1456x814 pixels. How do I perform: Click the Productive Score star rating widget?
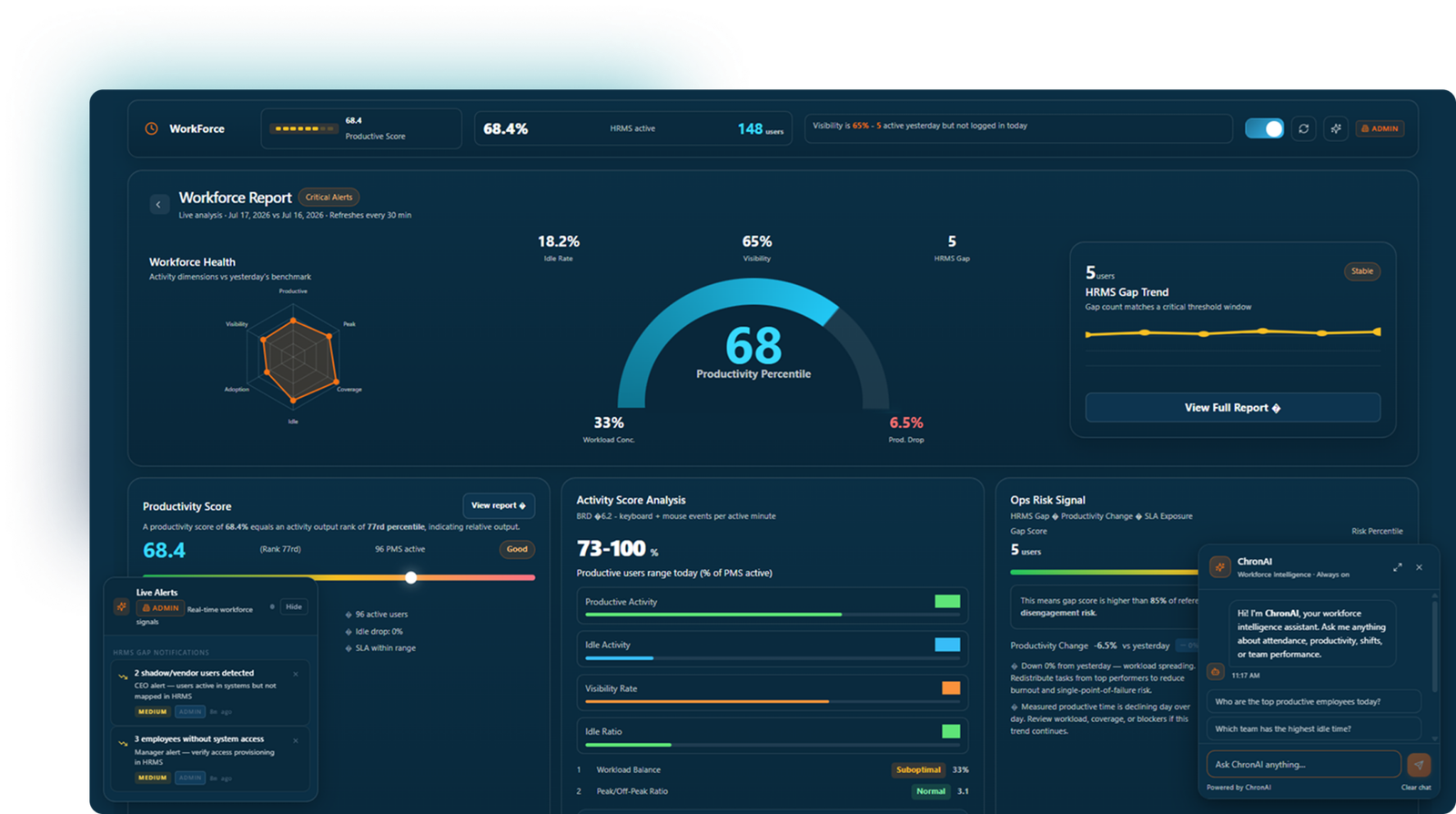pos(305,128)
